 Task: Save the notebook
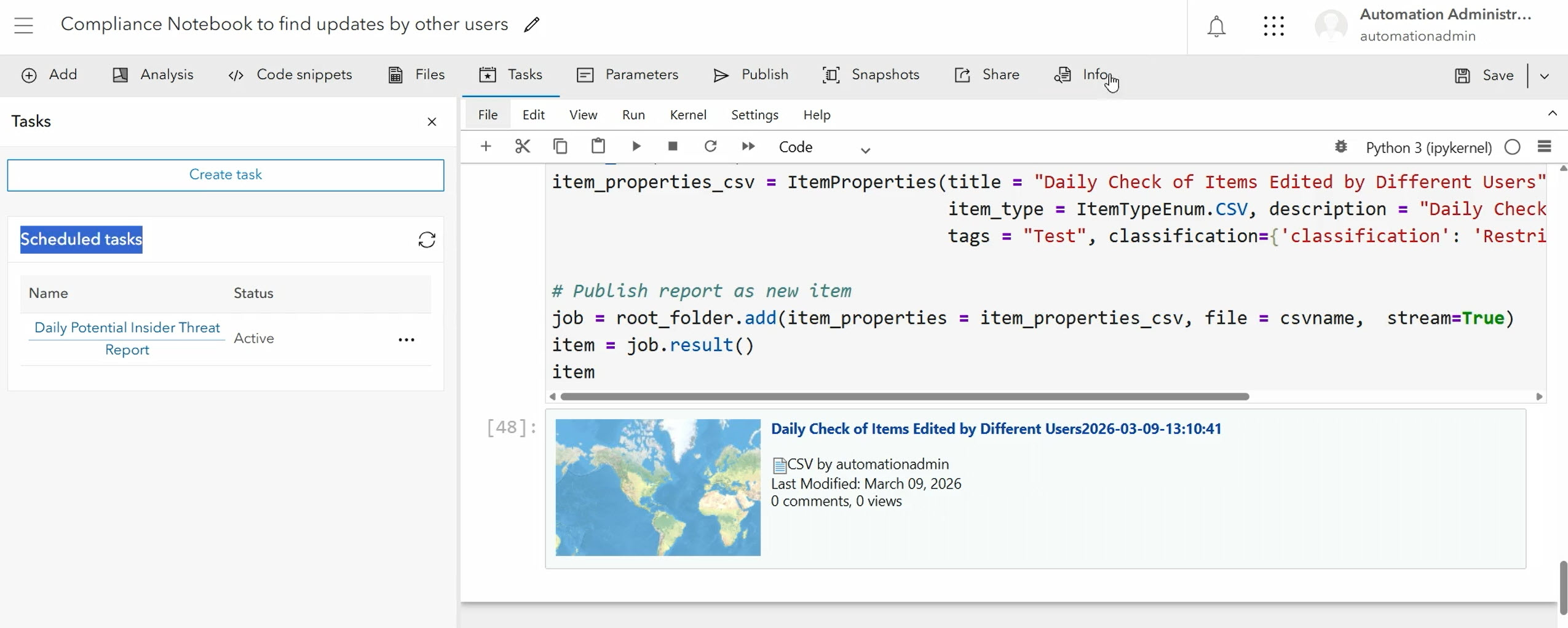pos(1484,76)
